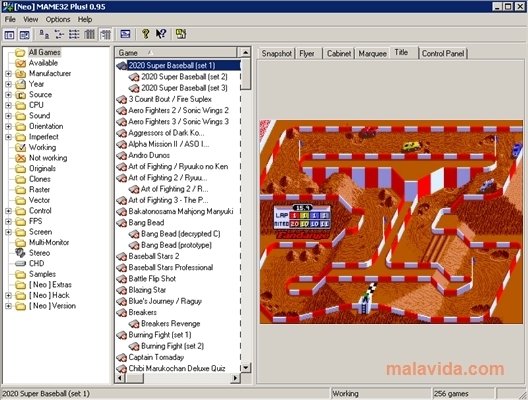Toggle the folder list panel toolbar icon

point(9,34)
